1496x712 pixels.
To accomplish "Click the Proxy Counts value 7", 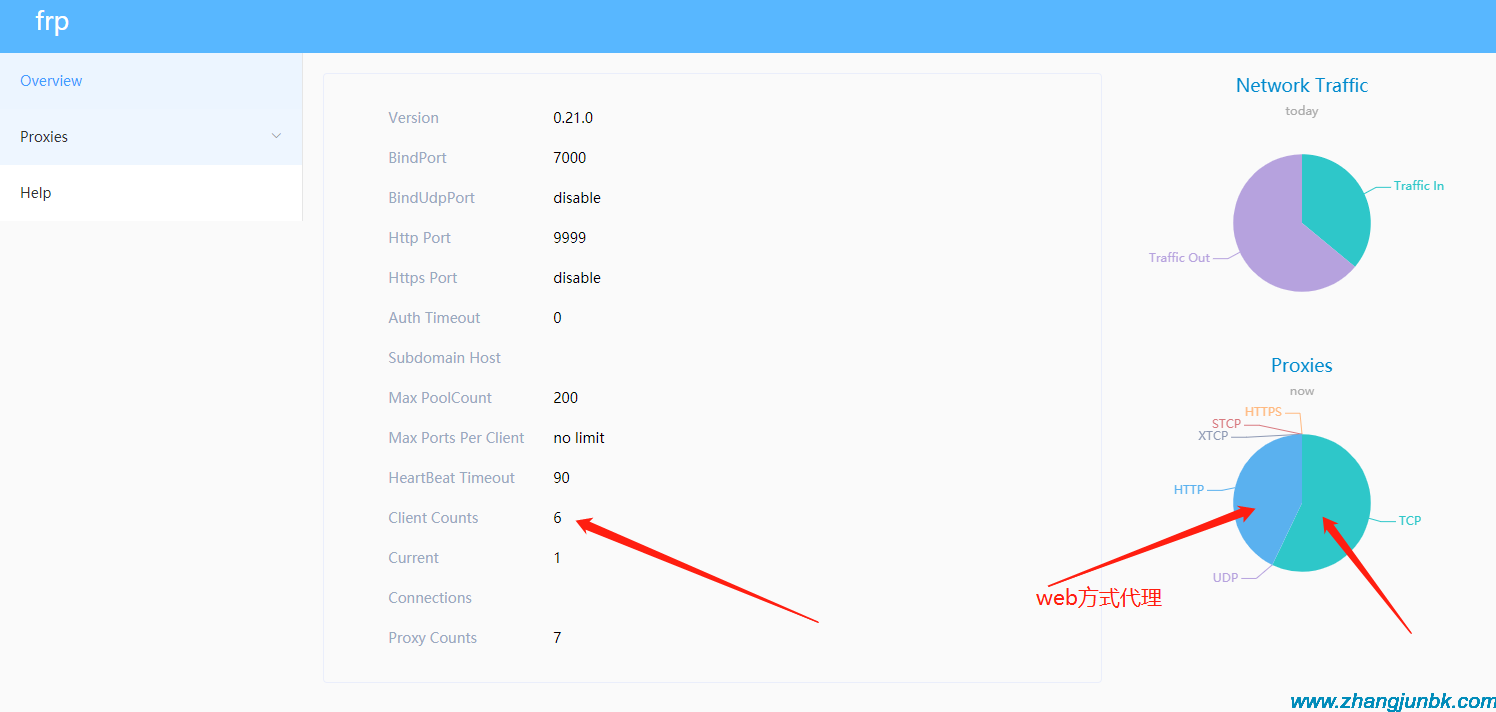I will pyautogui.click(x=557, y=638).
